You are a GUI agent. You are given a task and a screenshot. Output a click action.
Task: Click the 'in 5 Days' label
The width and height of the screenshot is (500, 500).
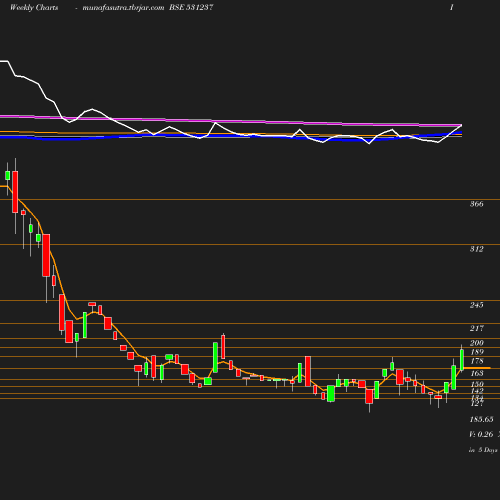[x=483, y=450]
